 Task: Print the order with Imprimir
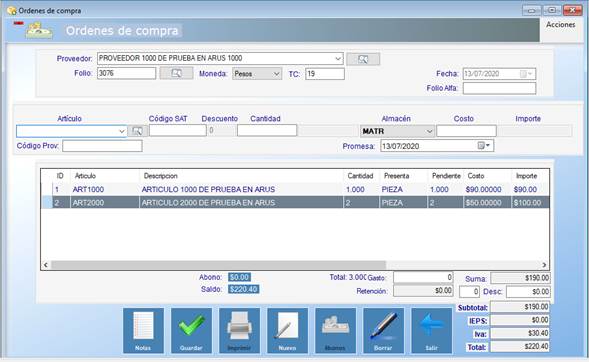(x=239, y=330)
